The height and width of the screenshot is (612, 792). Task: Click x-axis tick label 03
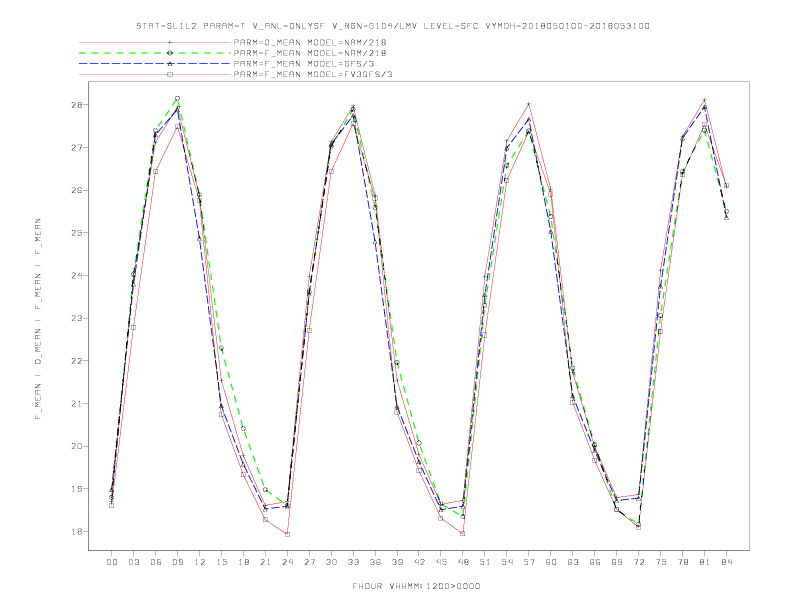133,562
